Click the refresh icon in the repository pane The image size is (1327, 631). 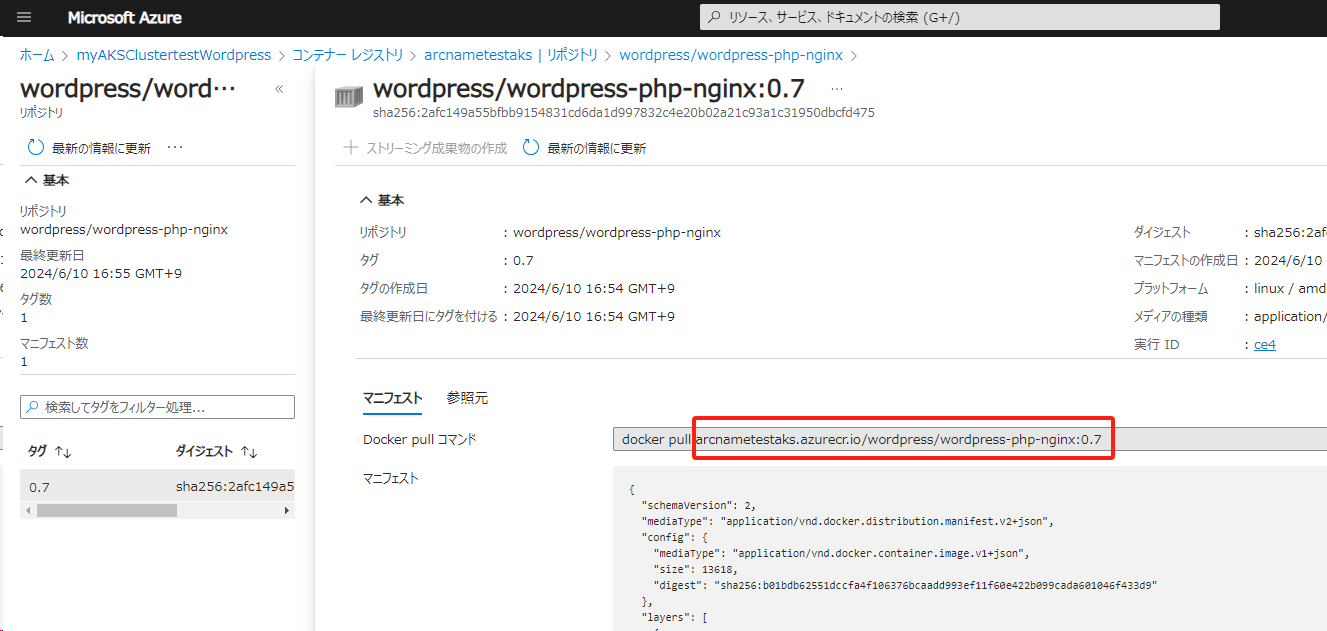pos(35,146)
